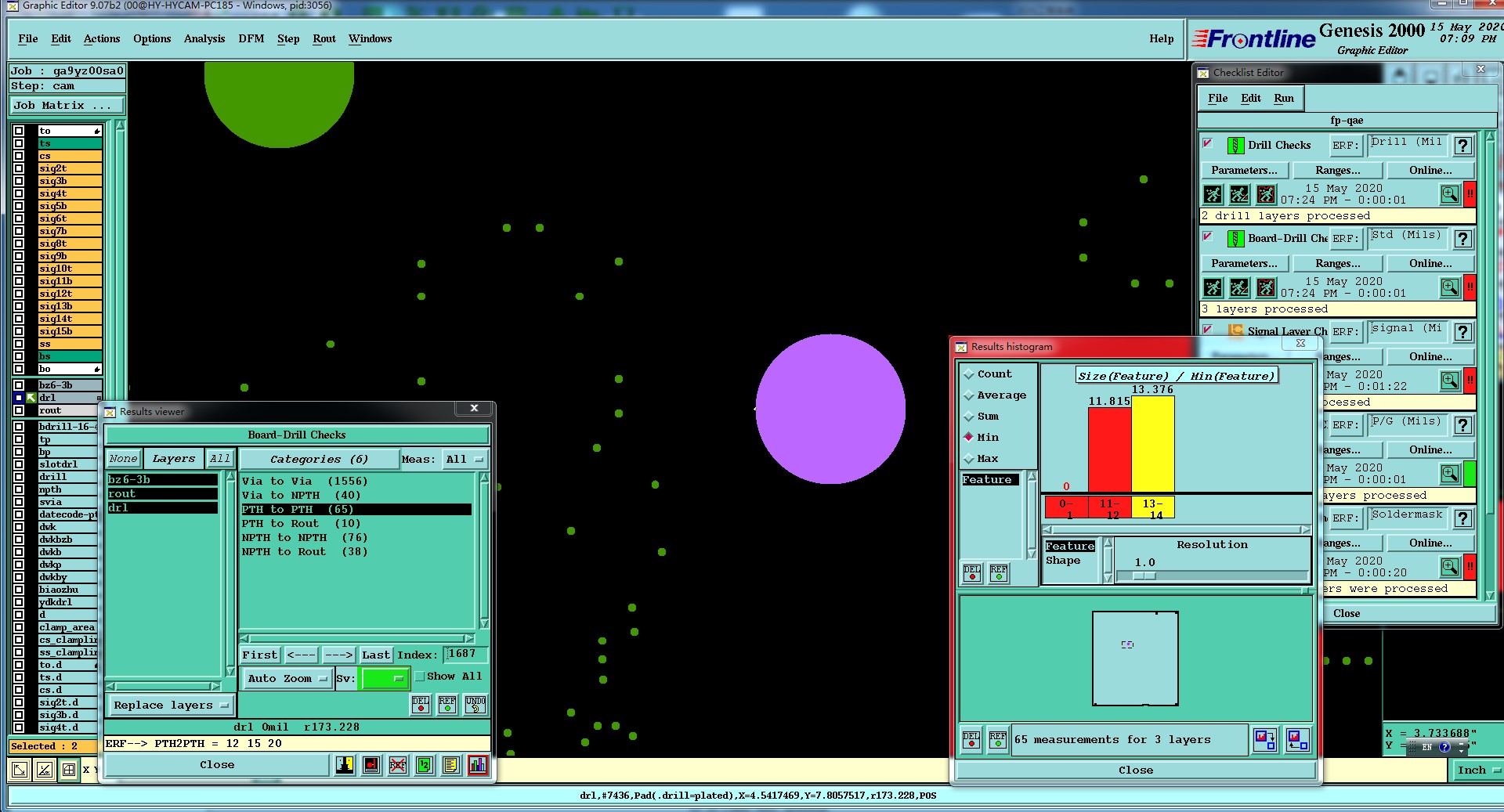Viewport: 1504px width, 812px height.
Task: Click the Index input field
Action: click(x=466, y=654)
